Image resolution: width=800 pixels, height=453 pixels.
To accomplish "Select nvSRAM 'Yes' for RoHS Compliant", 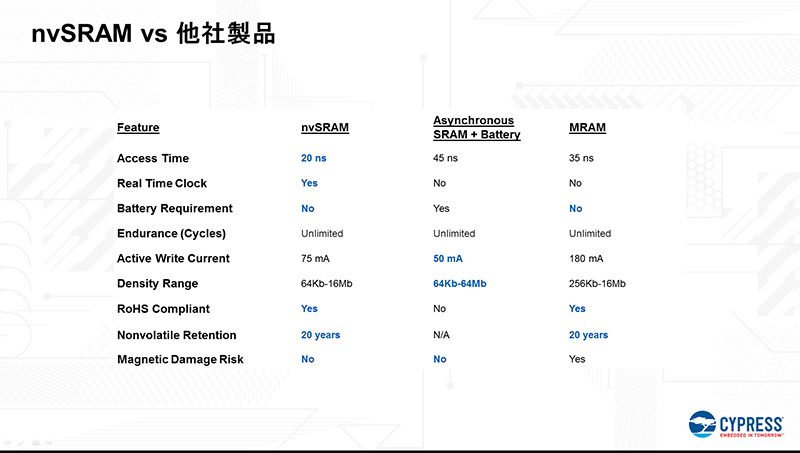I will (309, 309).
